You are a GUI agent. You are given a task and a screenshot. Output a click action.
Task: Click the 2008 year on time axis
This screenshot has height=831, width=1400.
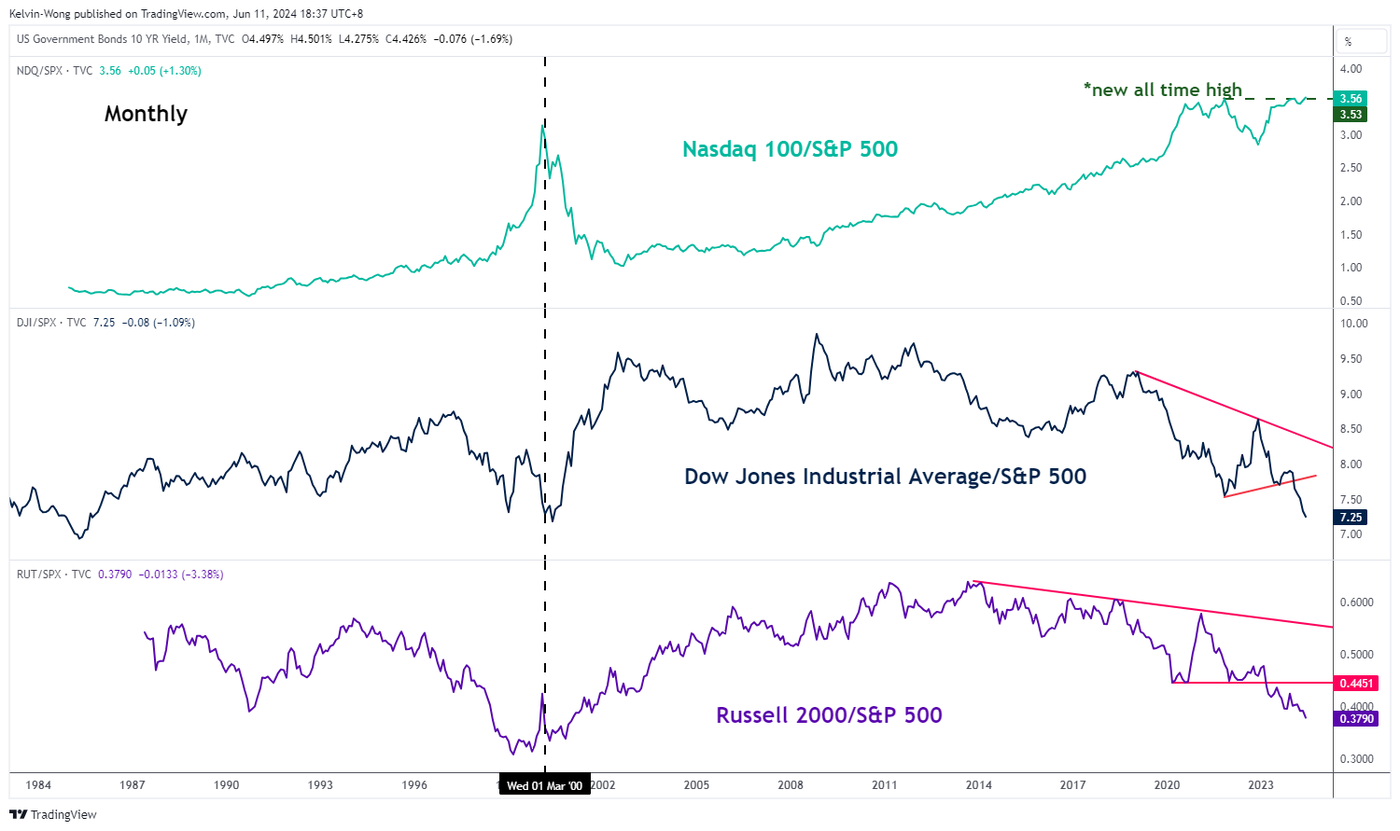click(790, 785)
